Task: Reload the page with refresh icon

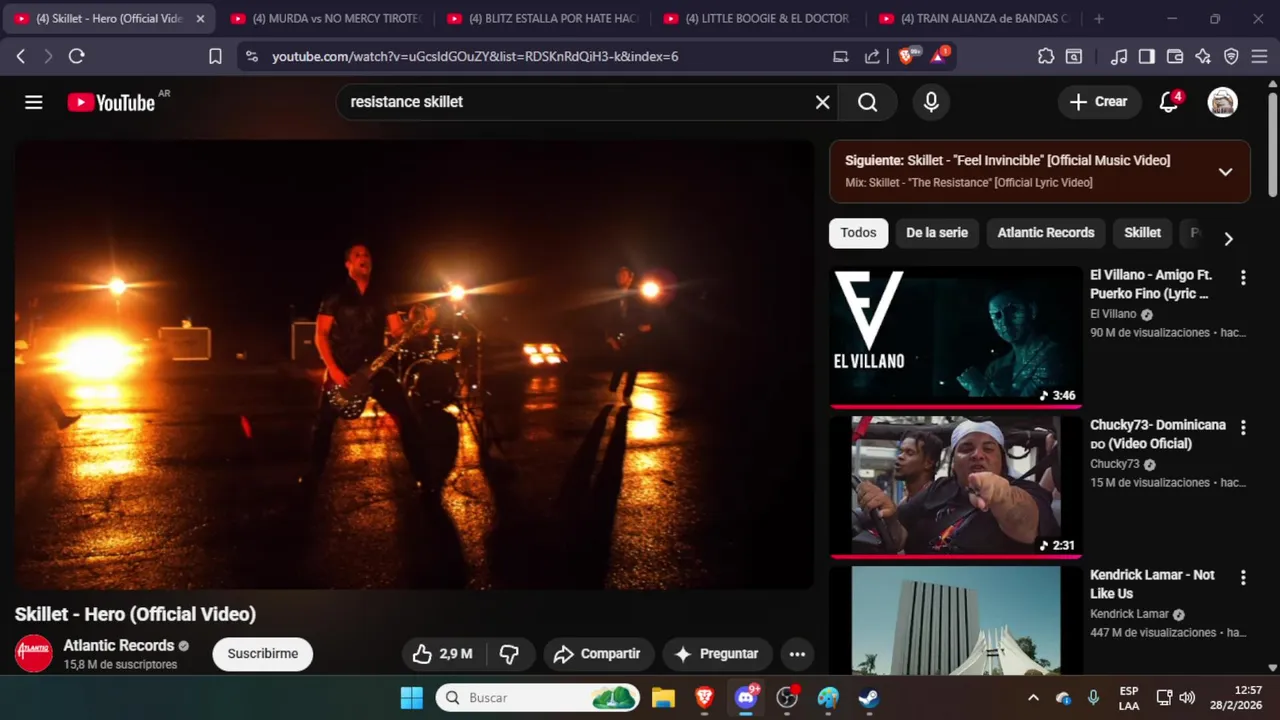Action: click(77, 57)
